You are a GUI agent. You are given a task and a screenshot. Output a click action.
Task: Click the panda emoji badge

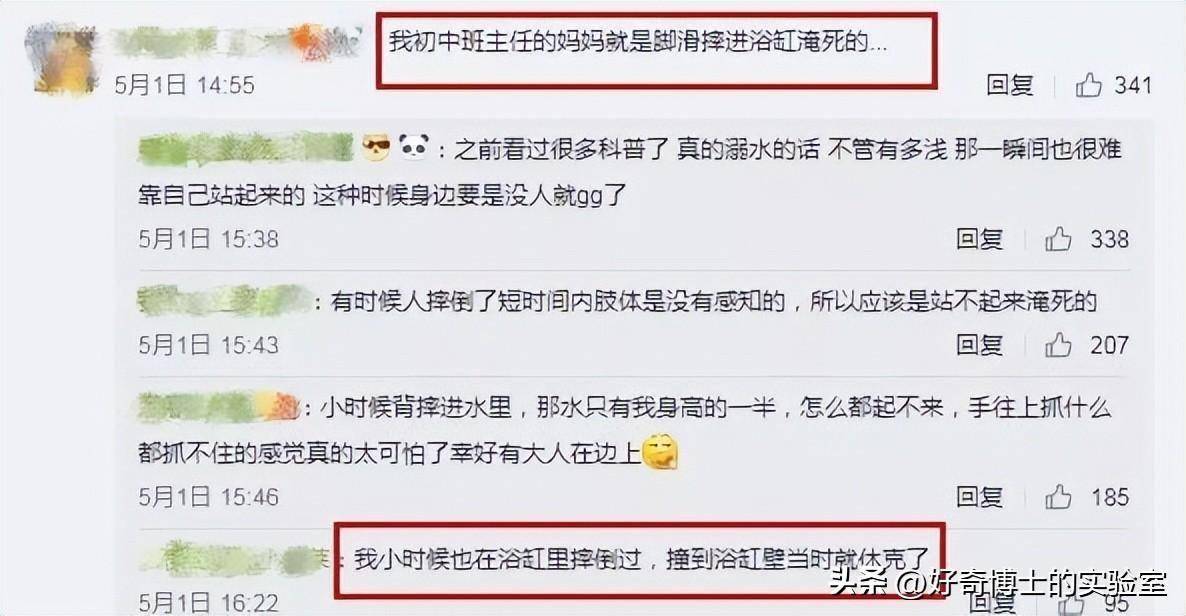(x=413, y=146)
